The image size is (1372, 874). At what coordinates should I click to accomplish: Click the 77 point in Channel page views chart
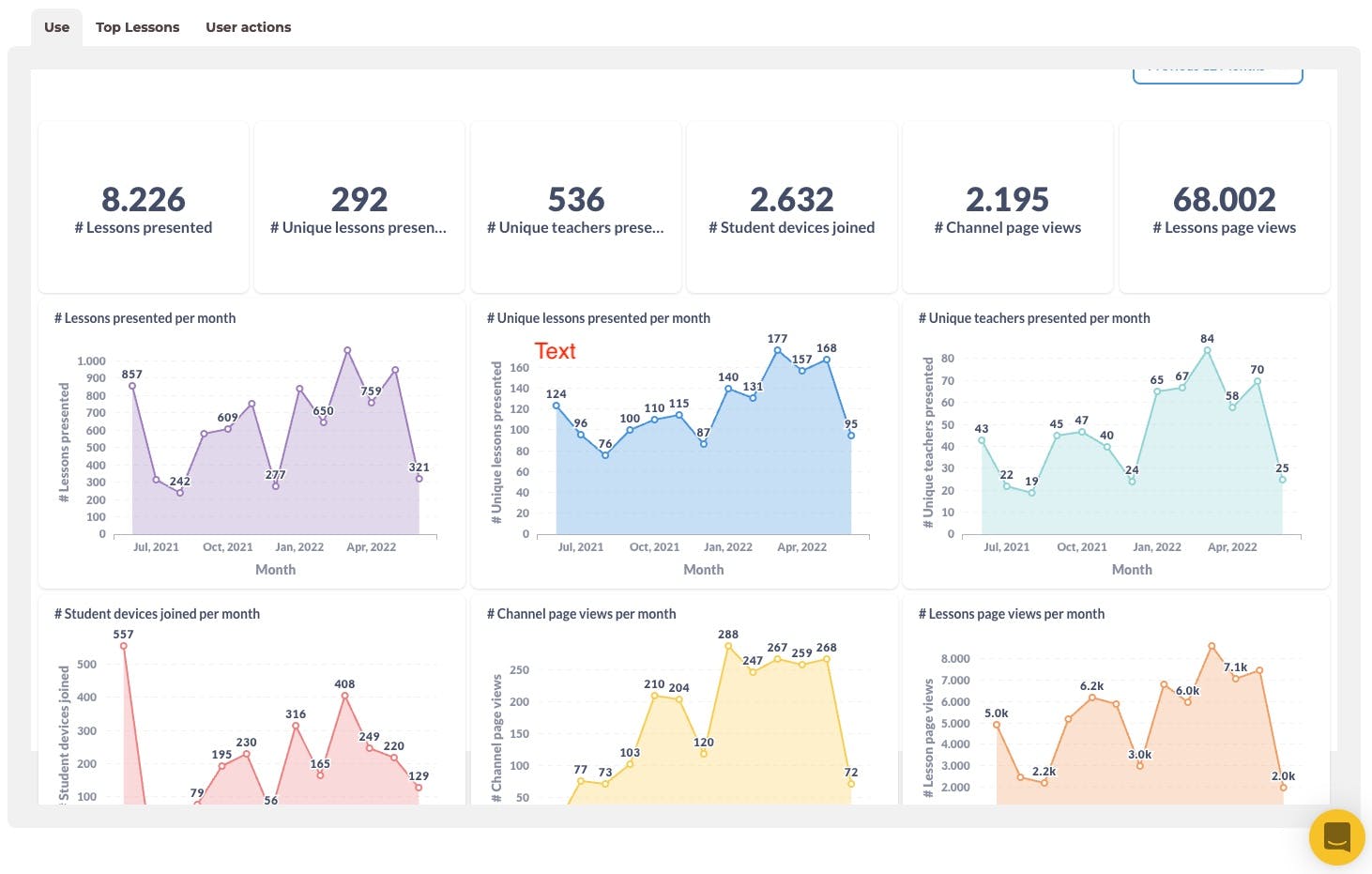(x=581, y=781)
